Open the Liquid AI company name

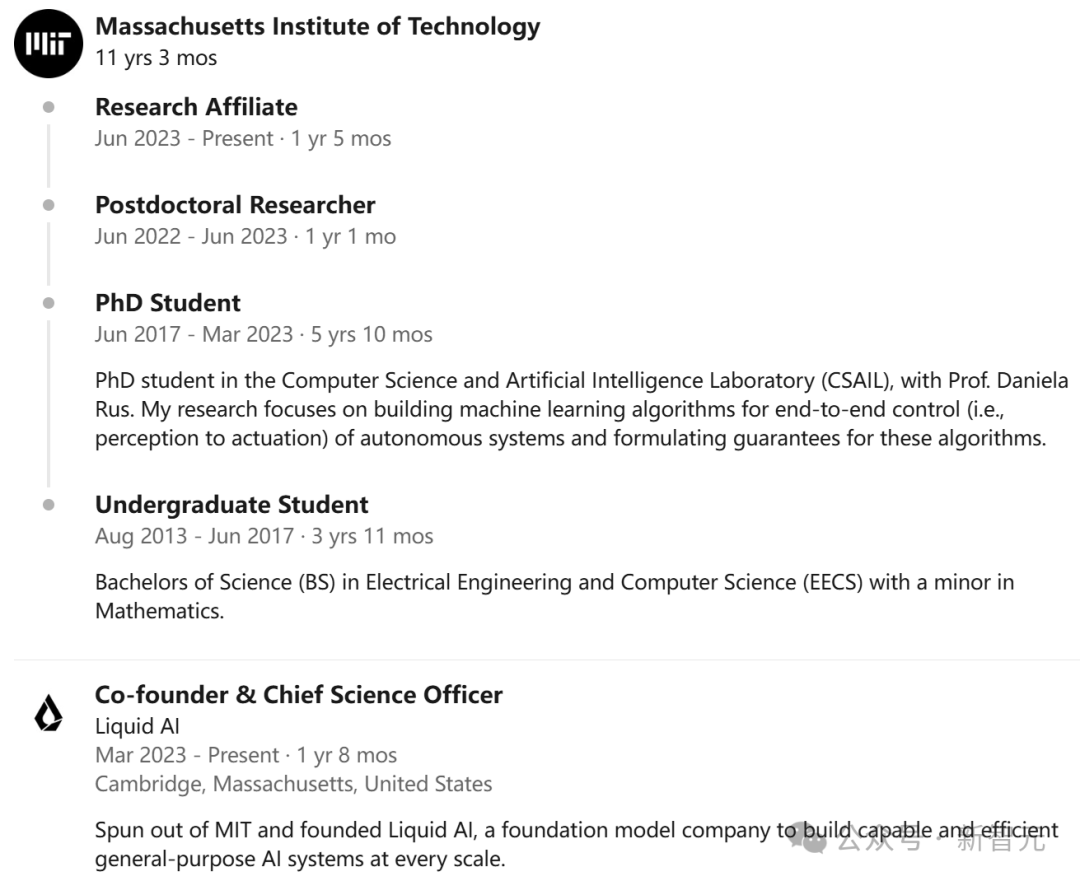(x=137, y=726)
